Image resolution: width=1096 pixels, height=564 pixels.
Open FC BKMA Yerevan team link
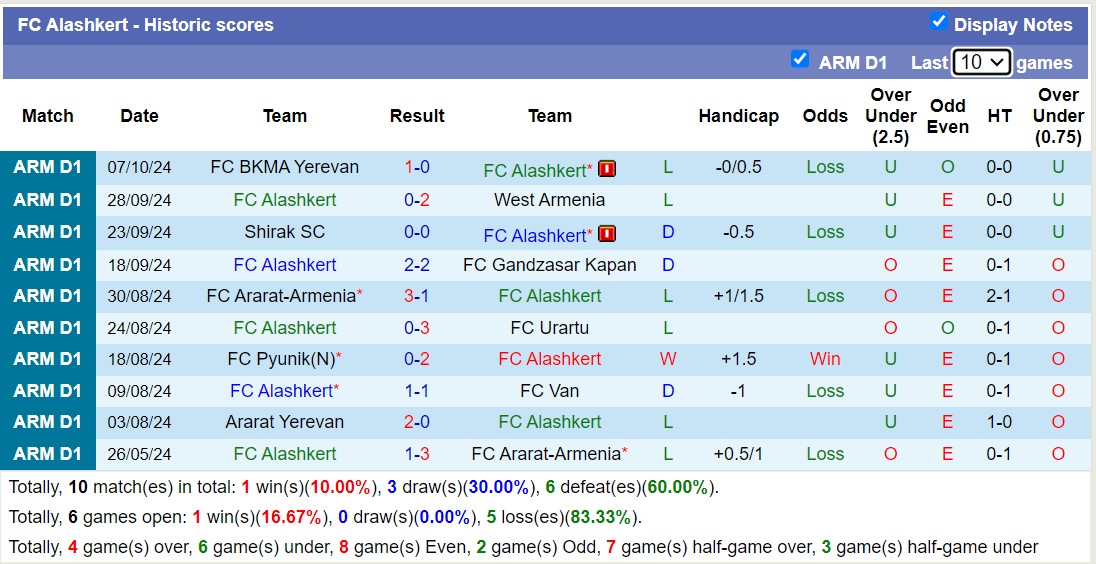click(284, 167)
